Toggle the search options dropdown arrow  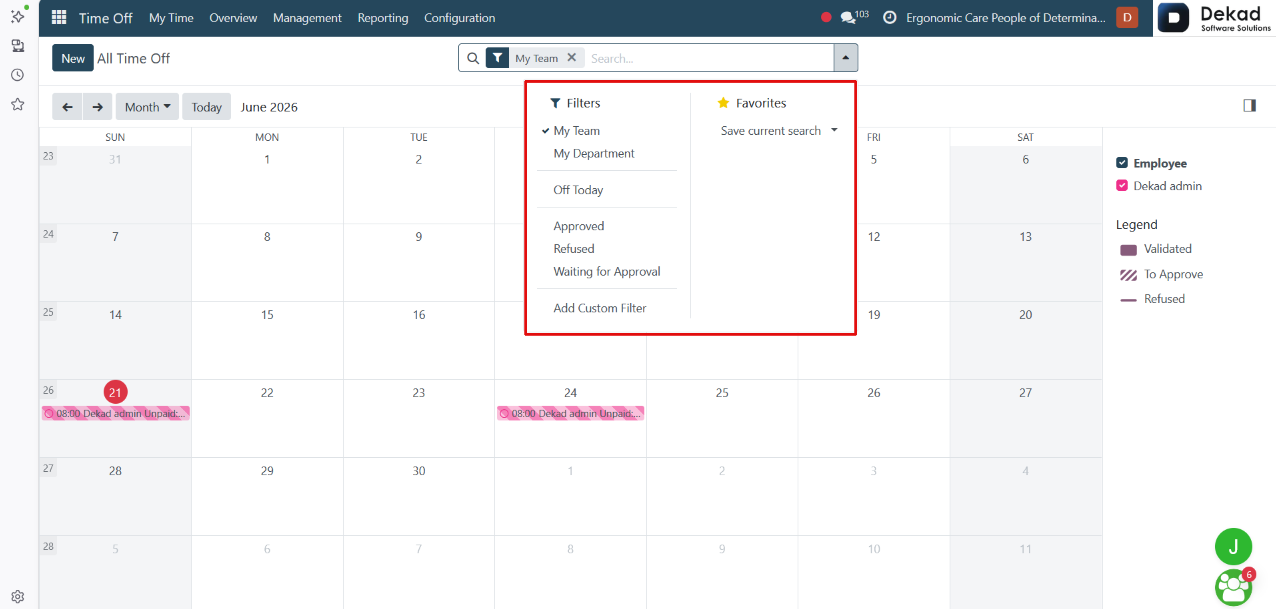click(846, 58)
